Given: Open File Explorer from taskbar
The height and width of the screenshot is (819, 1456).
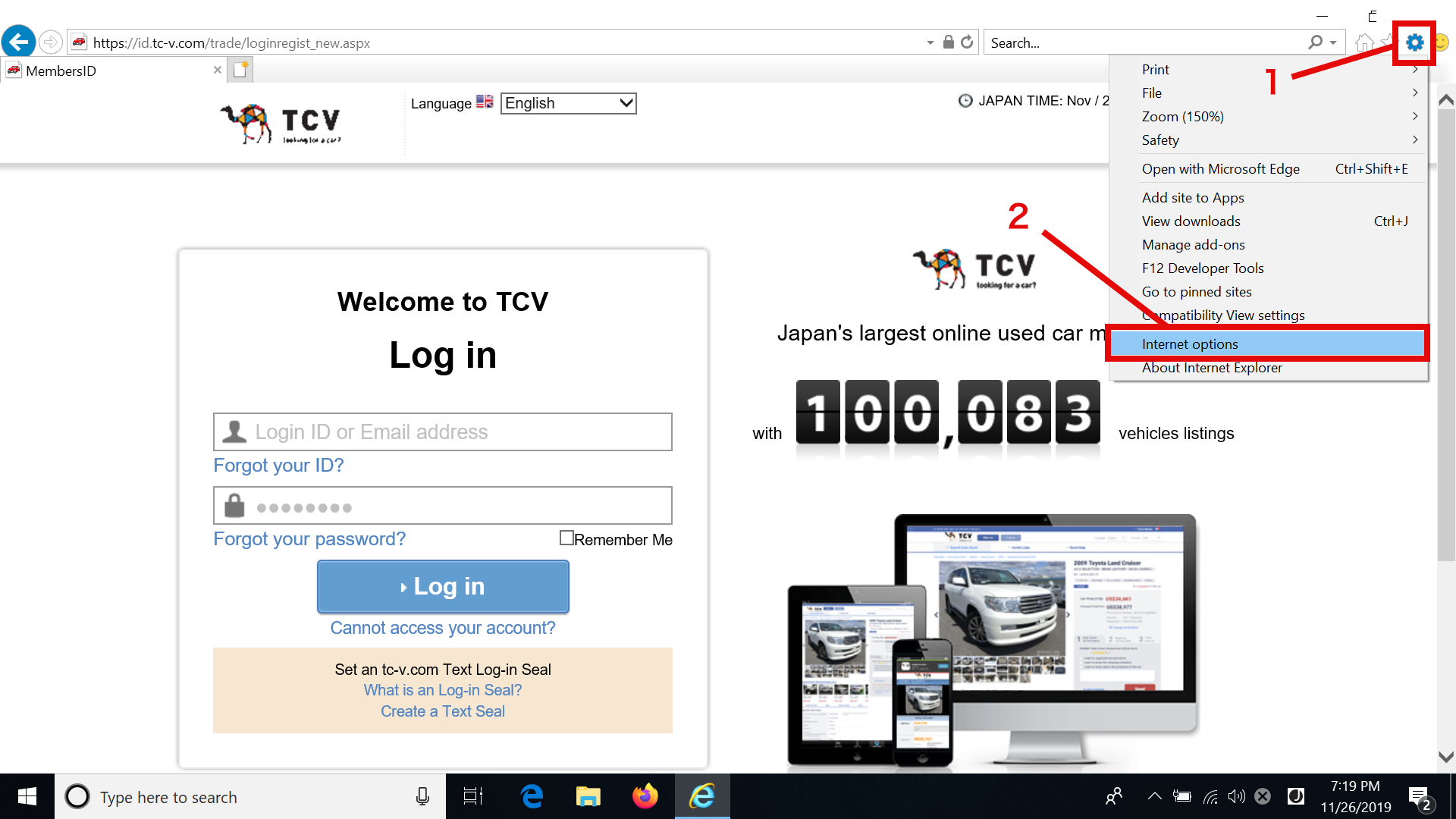Looking at the screenshot, I should (588, 796).
